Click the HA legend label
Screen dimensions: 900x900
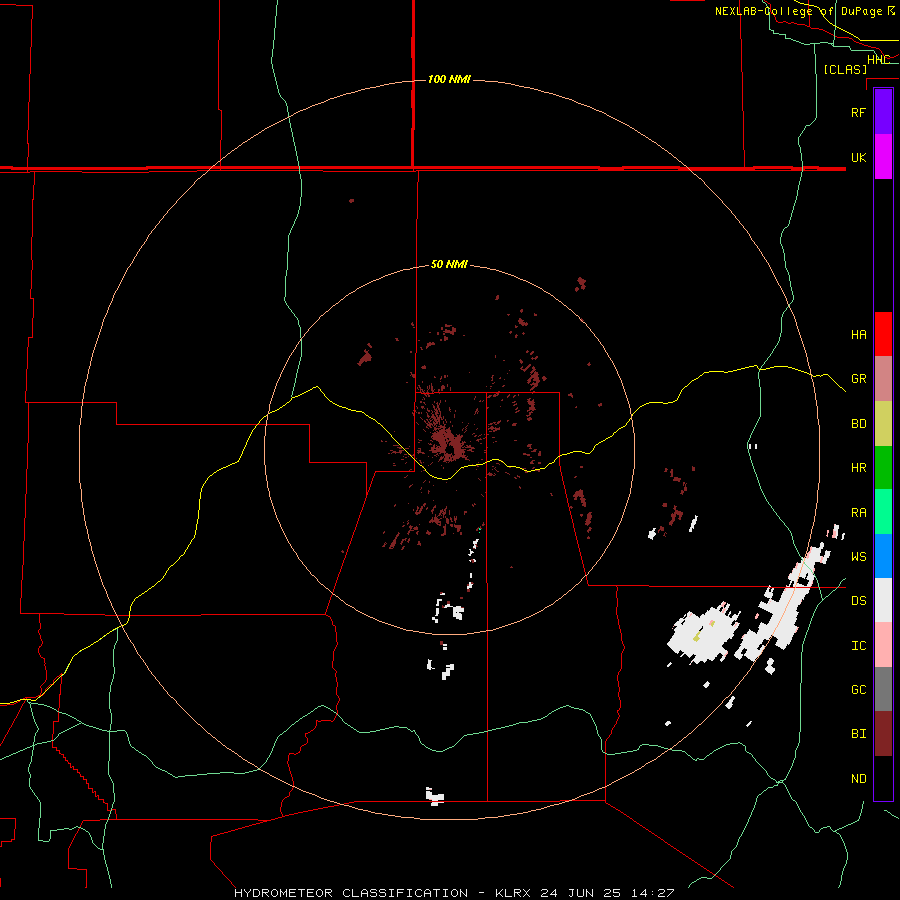pos(858,334)
